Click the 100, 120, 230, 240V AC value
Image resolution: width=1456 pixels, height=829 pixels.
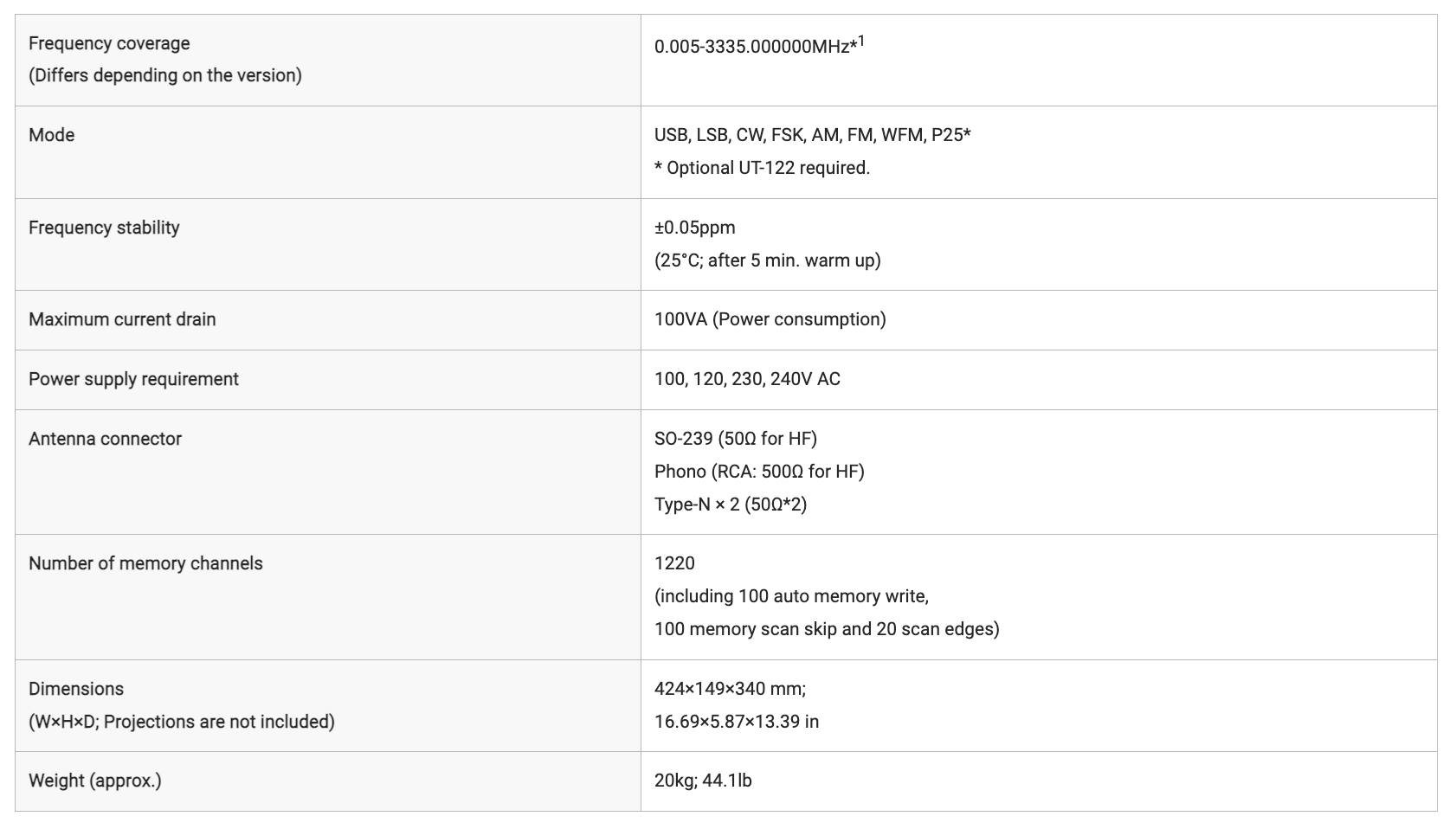click(x=747, y=379)
